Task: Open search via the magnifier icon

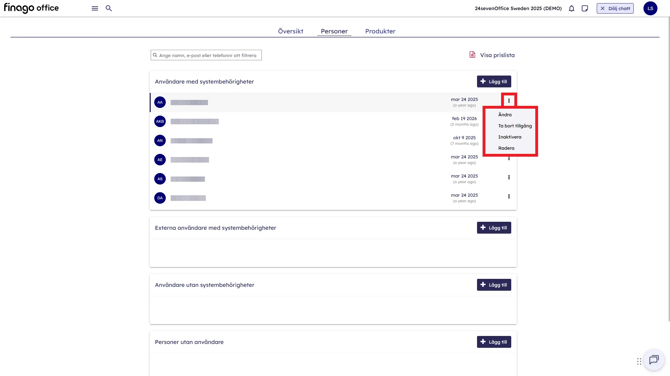Action: [x=109, y=8]
